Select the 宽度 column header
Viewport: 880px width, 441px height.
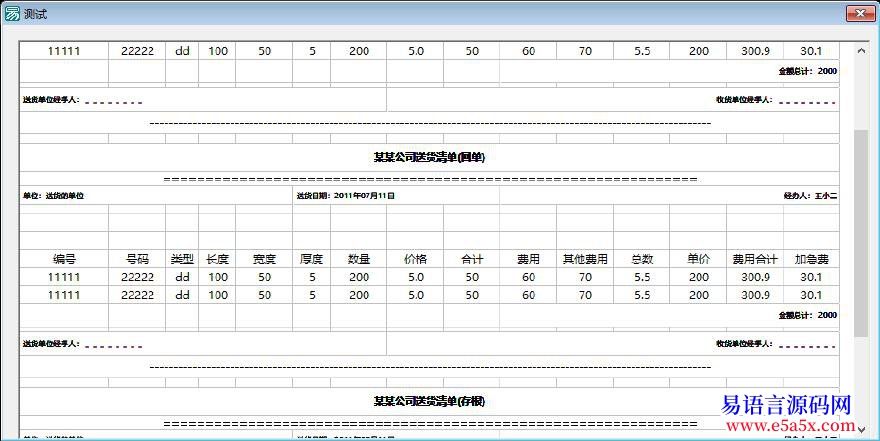(264, 259)
